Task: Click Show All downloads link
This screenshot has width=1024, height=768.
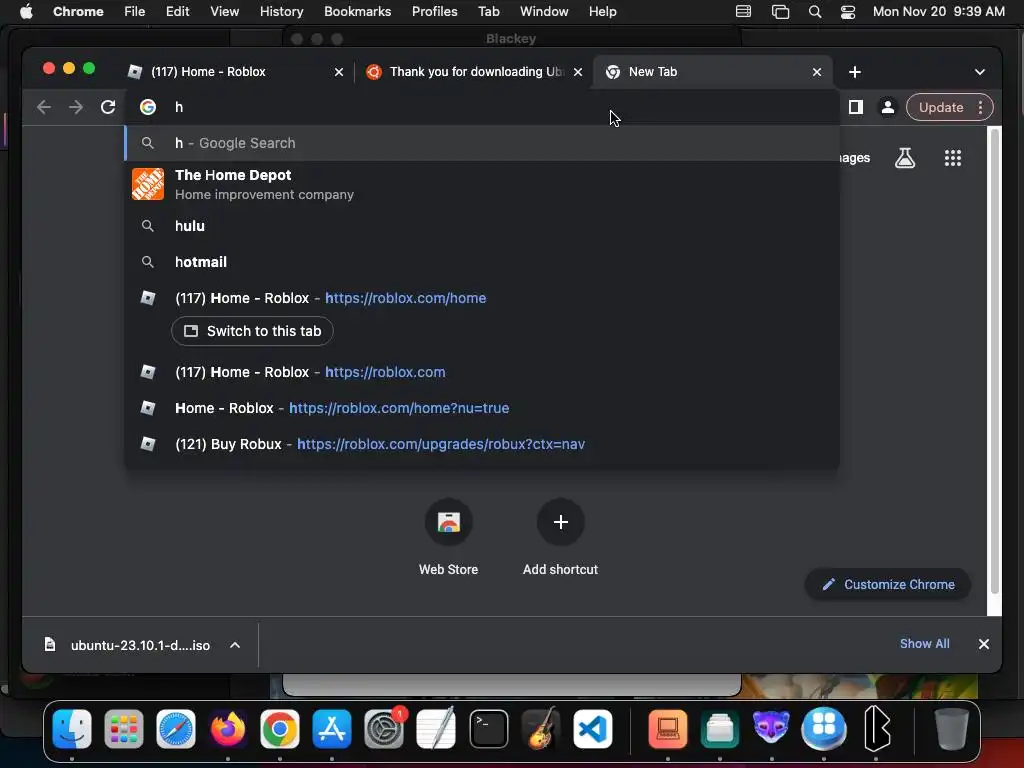Action: point(924,644)
